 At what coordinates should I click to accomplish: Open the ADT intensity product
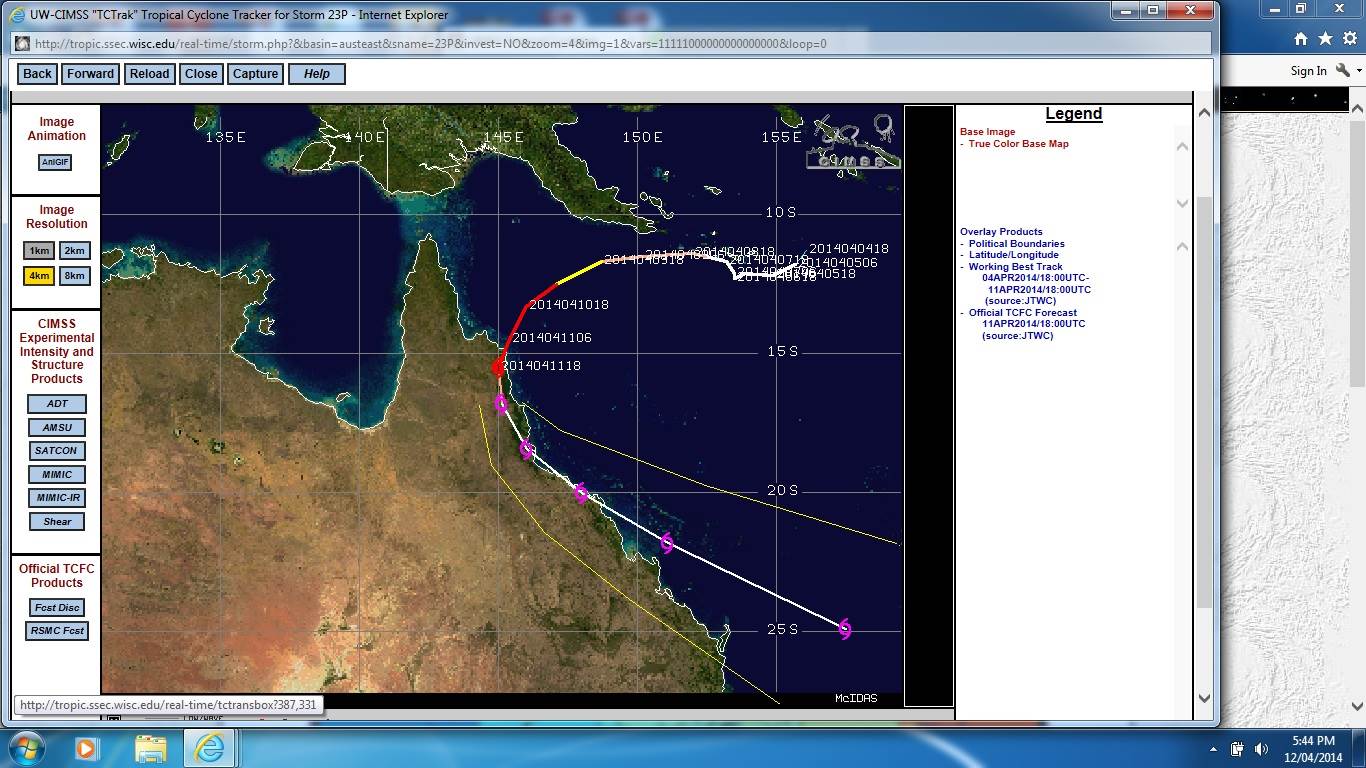point(57,404)
